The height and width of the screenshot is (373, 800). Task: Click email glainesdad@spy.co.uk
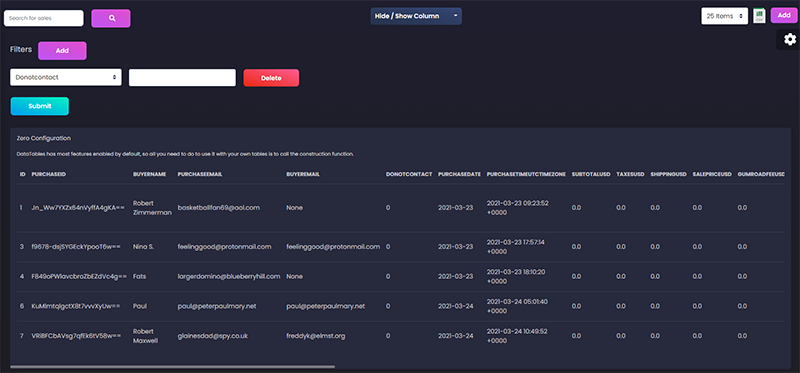[x=212, y=336]
